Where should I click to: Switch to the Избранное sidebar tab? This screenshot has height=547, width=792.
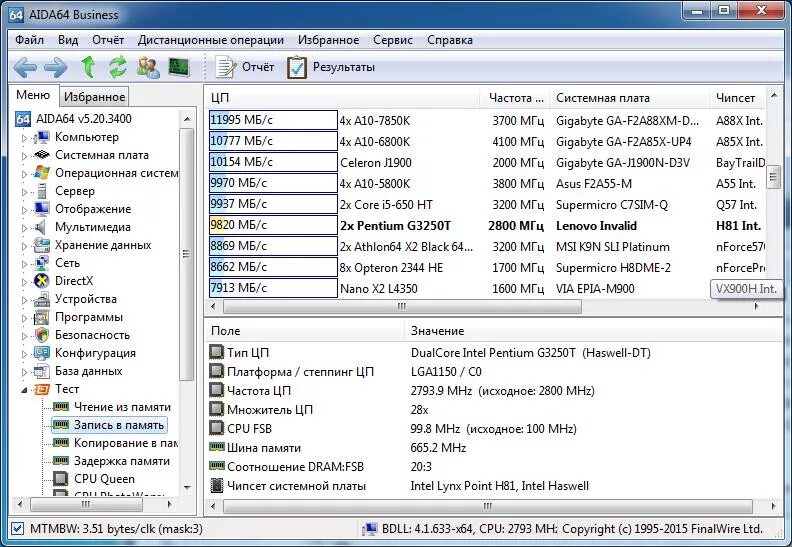click(x=94, y=96)
